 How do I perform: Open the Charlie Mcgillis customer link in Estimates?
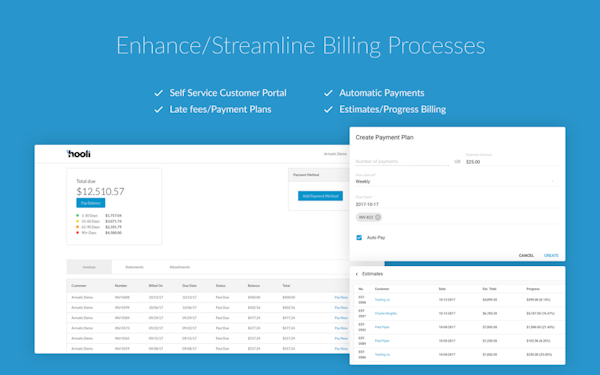386,313
